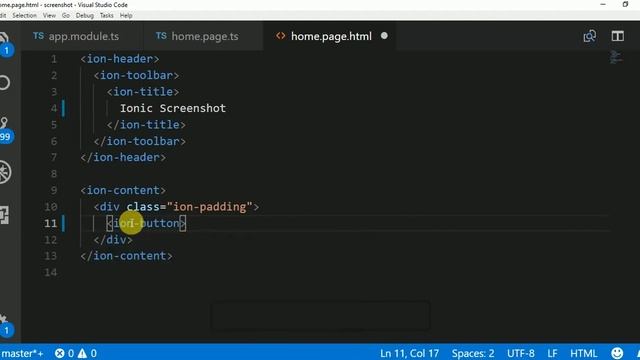Click Spaces: 2 indentation setting
Viewport: 640px width, 360px height.
[x=473, y=353]
